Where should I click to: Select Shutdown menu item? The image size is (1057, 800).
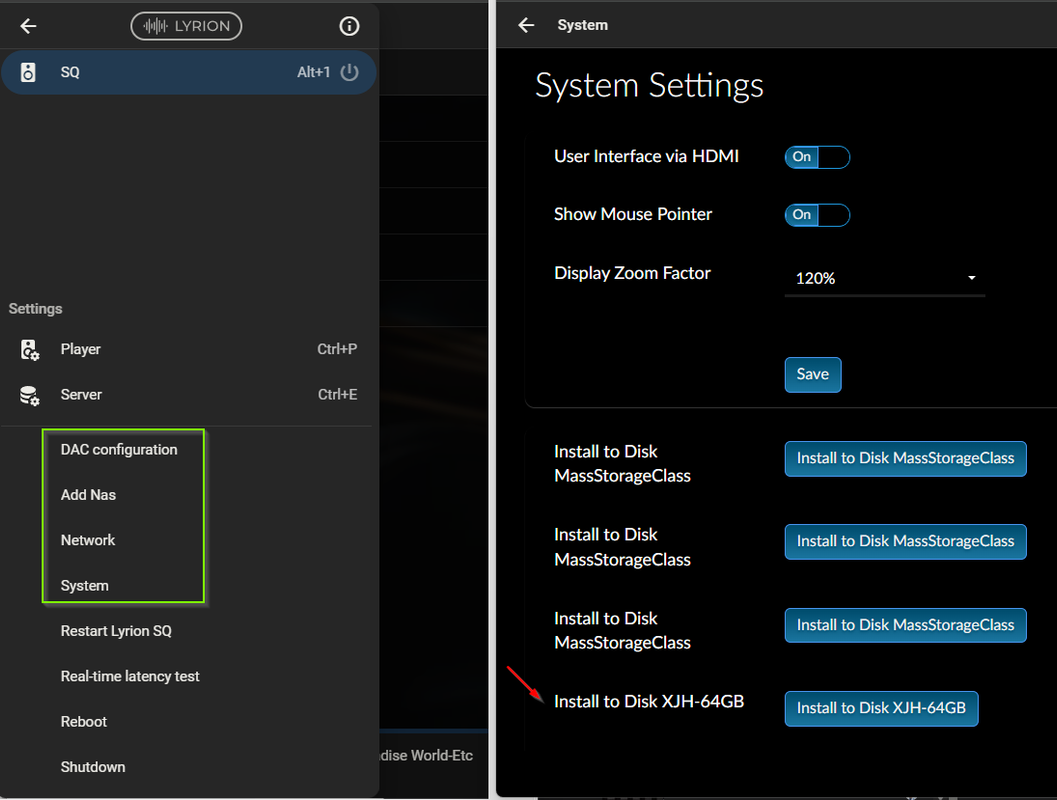(x=93, y=767)
